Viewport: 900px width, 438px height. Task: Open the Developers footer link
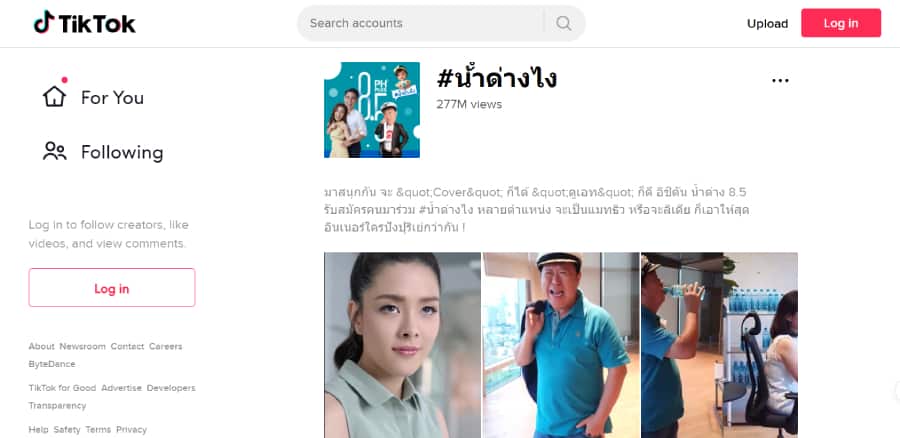(171, 387)
